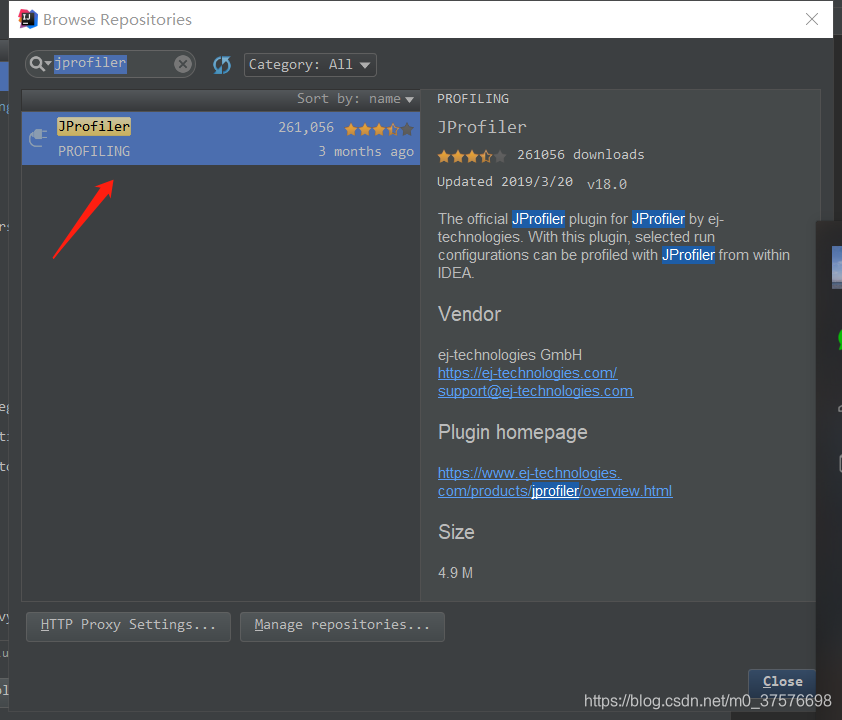
Task: Click the 261,056 download count in list
Action: coord(306,127)
